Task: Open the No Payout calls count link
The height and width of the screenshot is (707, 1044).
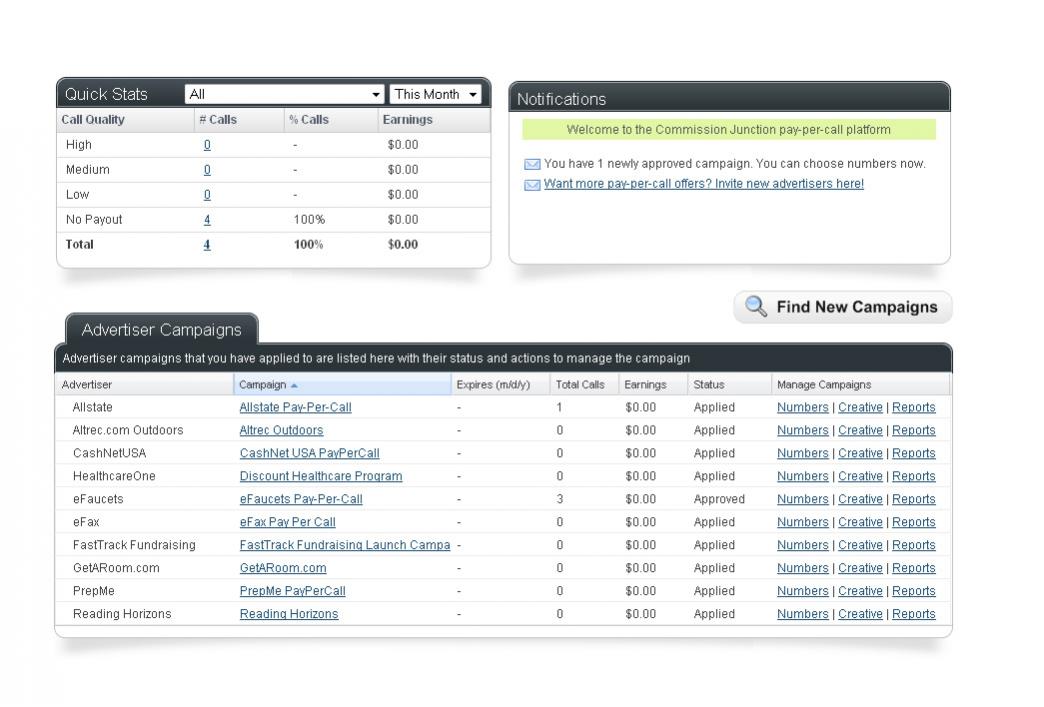Action: (x=207, y=220)
